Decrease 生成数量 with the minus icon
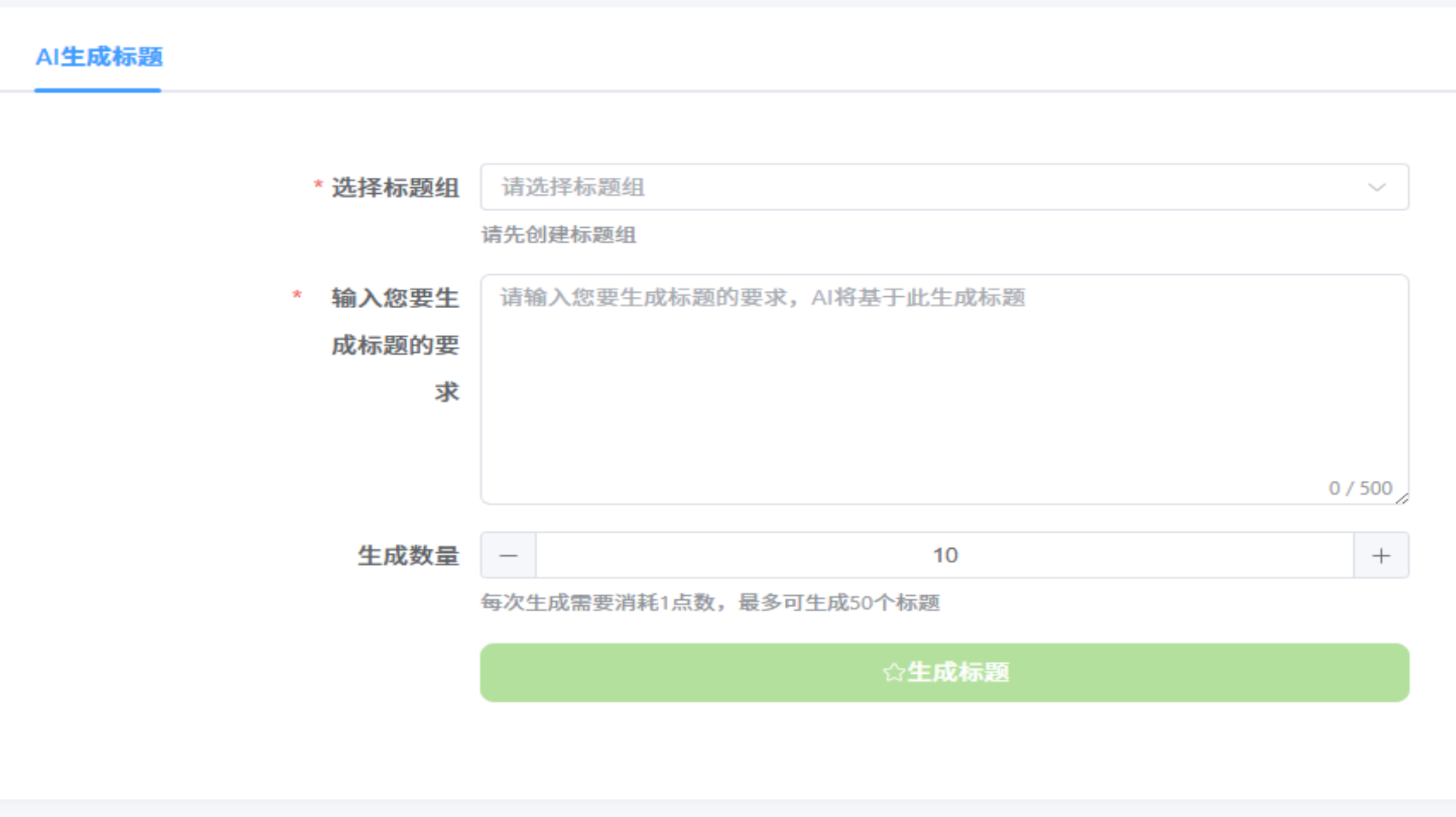The height and width of the screenshot is (817, 1456). [x=508, y=556]
